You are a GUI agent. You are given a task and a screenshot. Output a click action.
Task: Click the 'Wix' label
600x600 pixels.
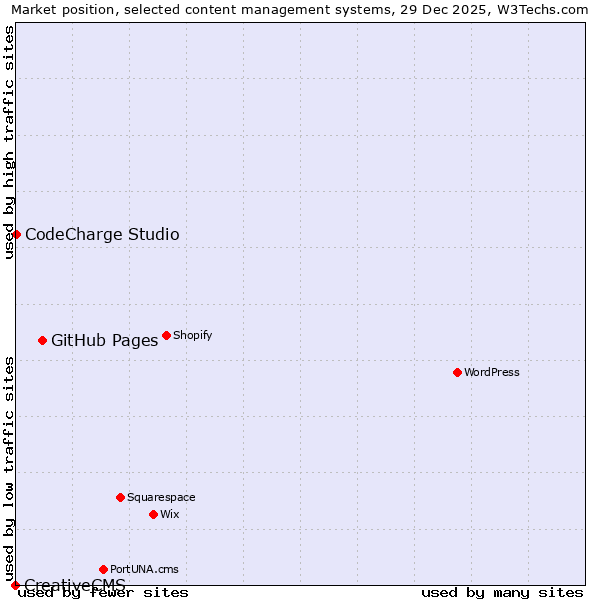(170, 514)
